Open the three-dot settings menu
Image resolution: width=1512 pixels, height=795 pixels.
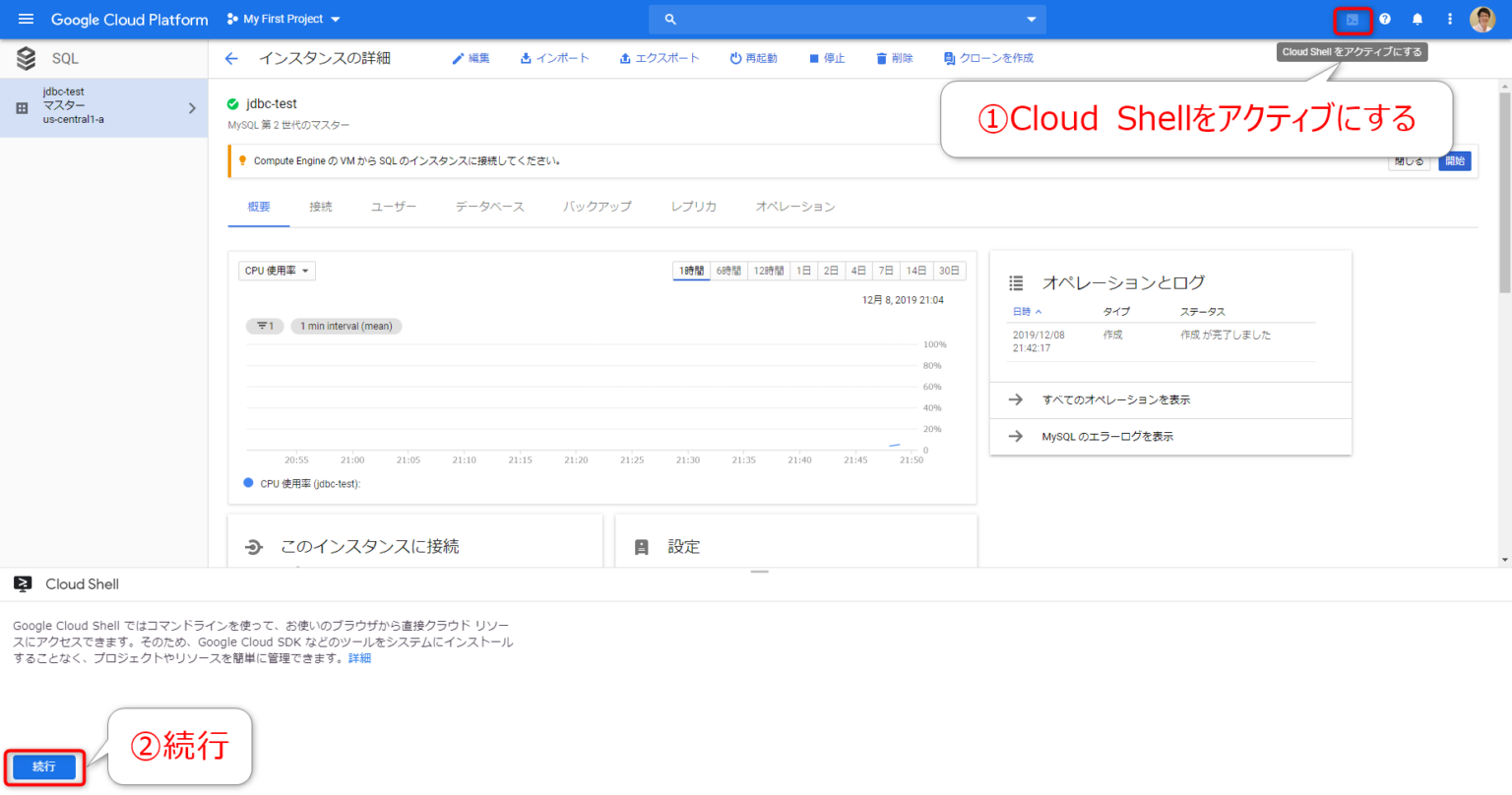pos(1450,19)
